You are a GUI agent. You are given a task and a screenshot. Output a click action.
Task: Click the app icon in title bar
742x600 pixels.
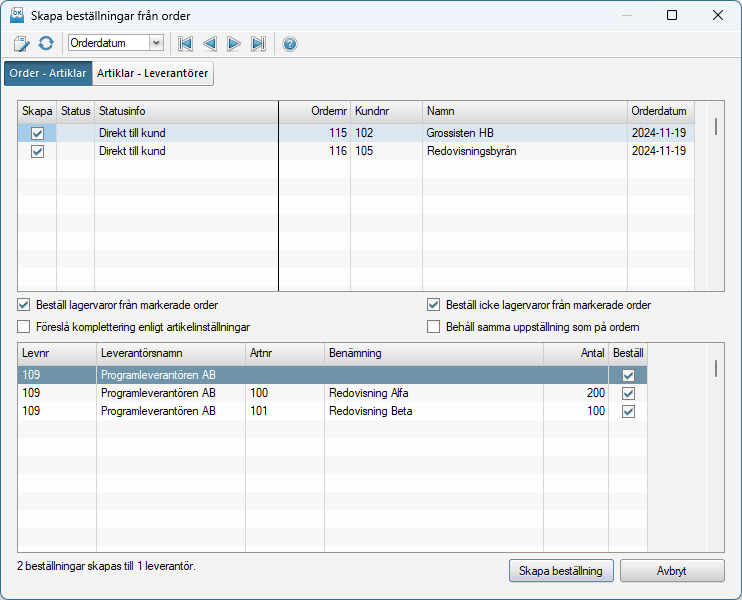(17, 15)
